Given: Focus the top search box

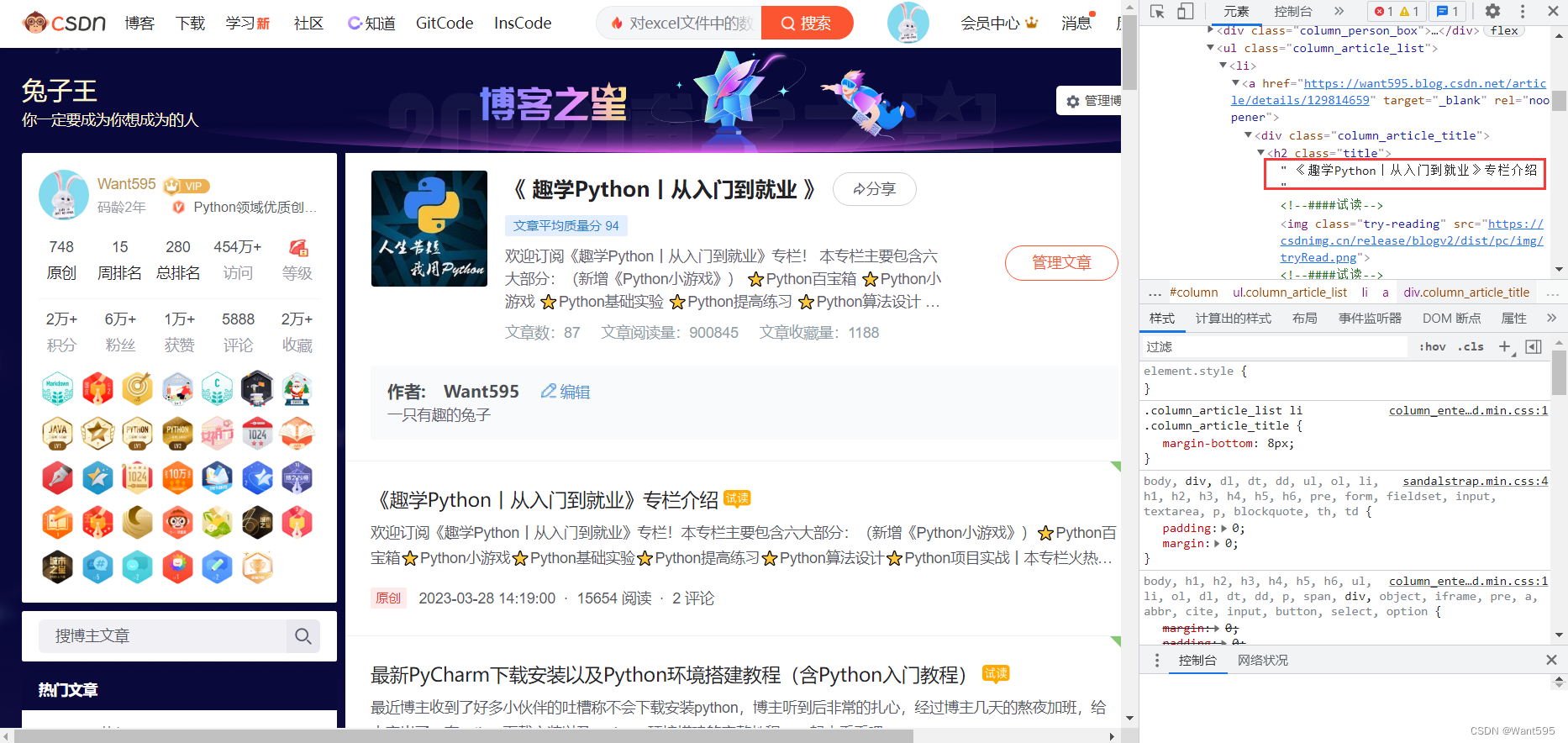Looking at the screenshot, I should click(679, 23).
